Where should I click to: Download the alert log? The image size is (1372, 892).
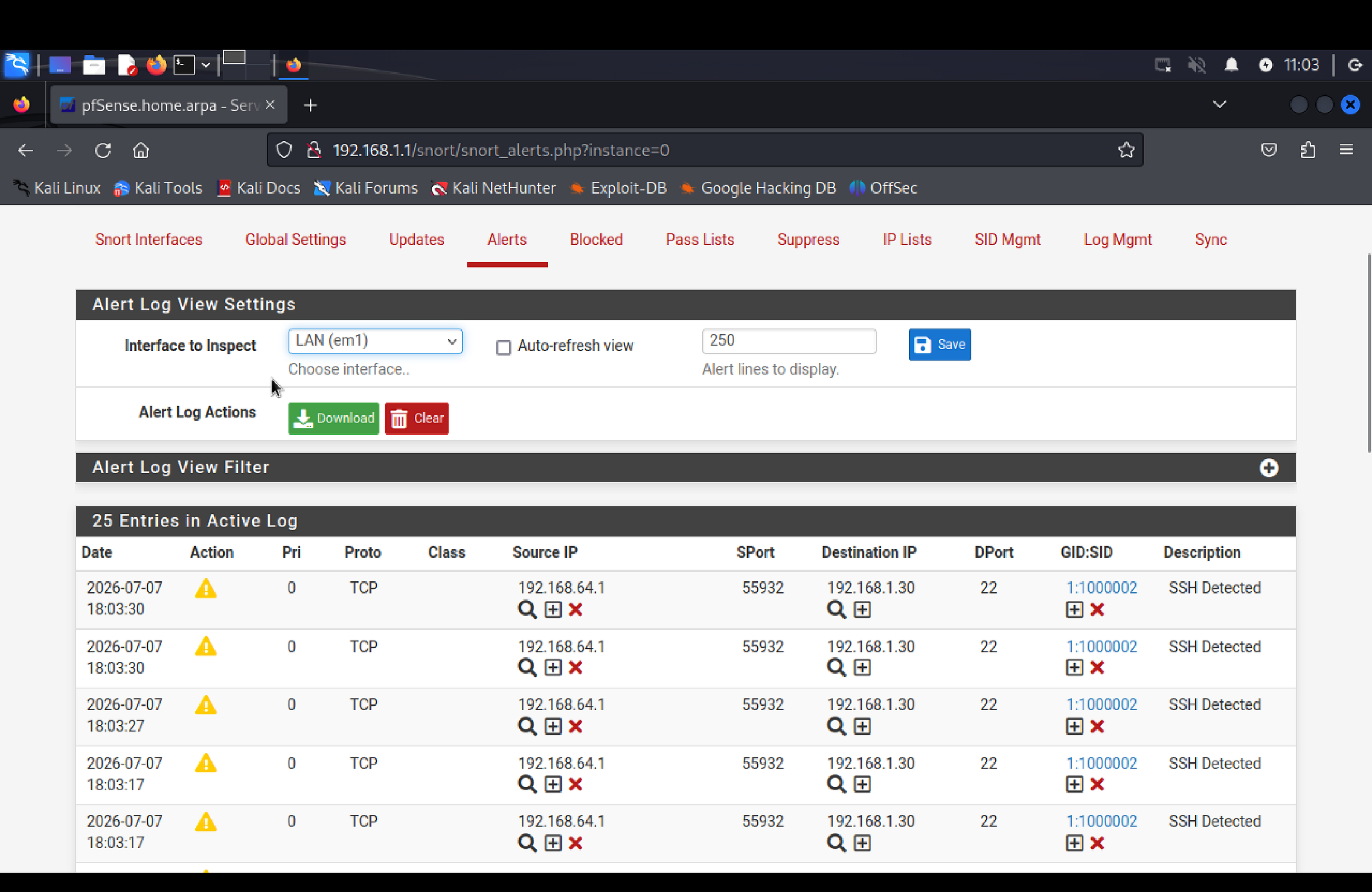point(333,418)
